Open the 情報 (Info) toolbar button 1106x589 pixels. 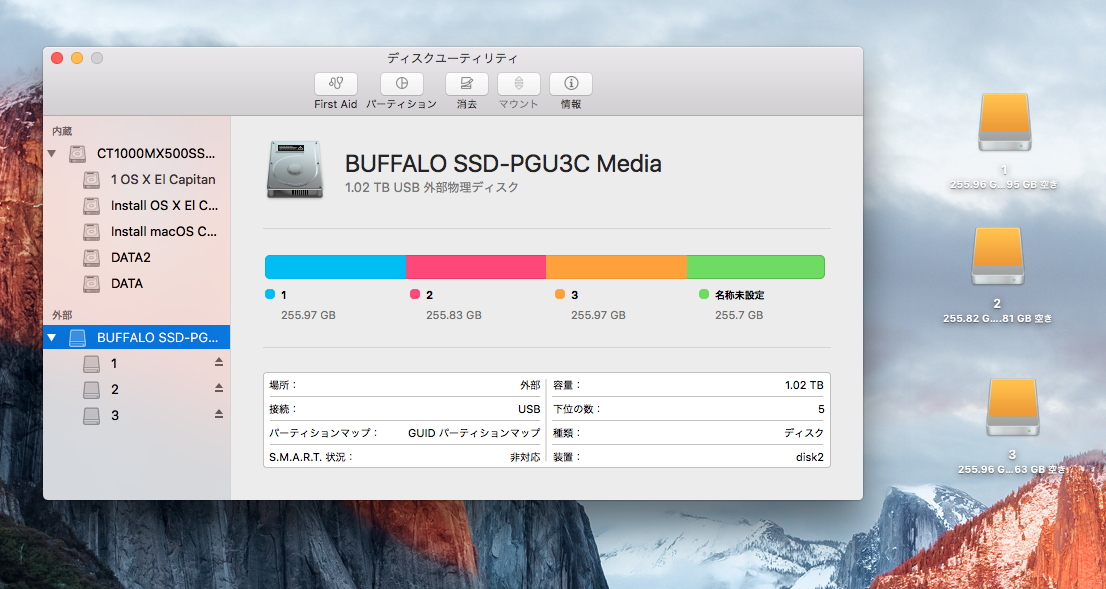[571, 85]
